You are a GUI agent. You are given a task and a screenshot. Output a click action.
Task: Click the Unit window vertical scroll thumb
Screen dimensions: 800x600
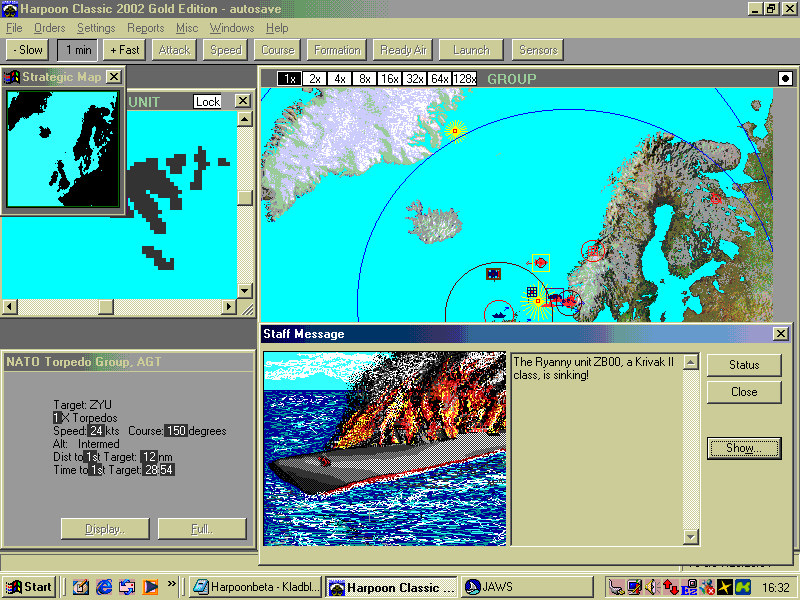(x=245, y=197)
